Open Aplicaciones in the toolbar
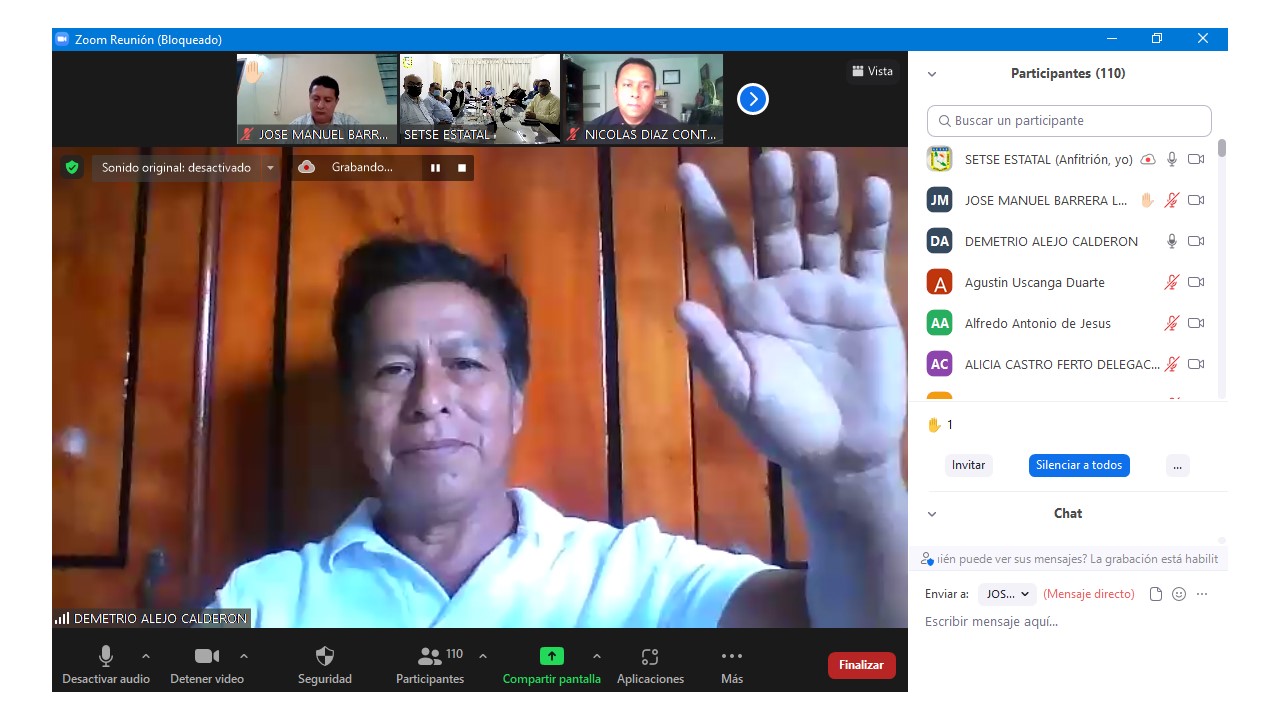Viewport: 1280px width, 720px height. click(650, 665)
